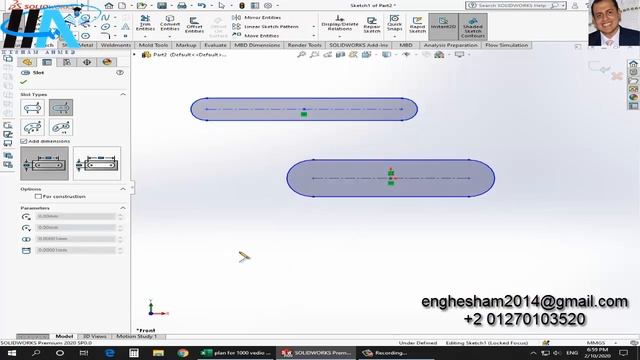
Task: Open the DisplayManager tab
Action: pyautogui.click(x=107, y=62)
